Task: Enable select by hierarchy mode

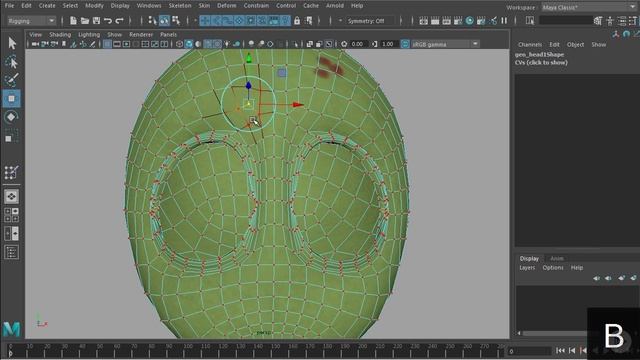Action: click(x=153, y=20)
